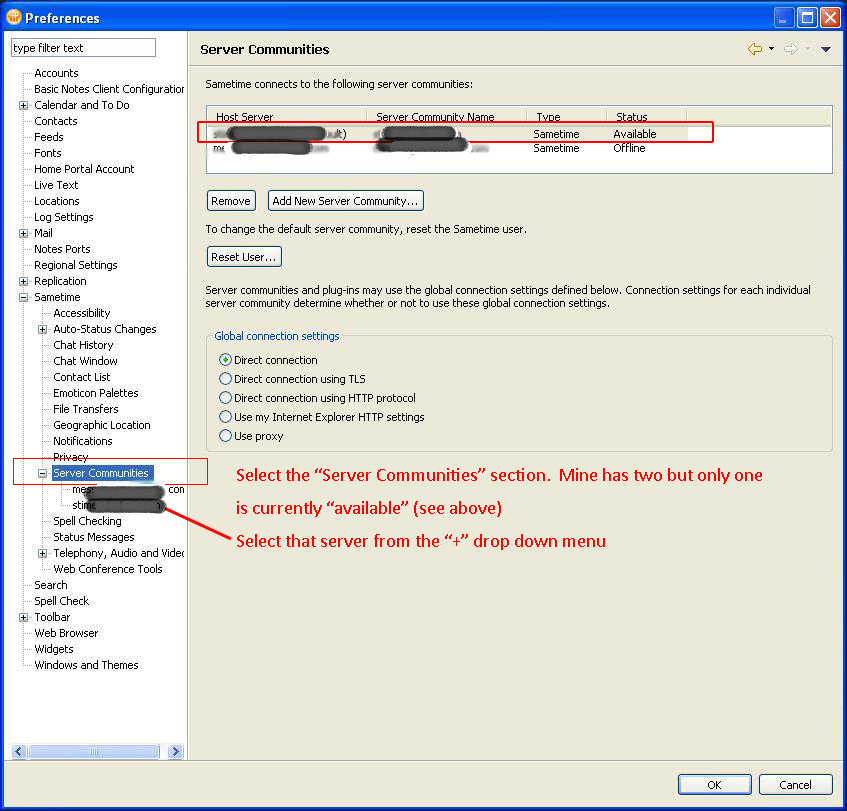This screenshot has height=811, width=847.
Task: Select Widgets preference page
Action: 53,649
